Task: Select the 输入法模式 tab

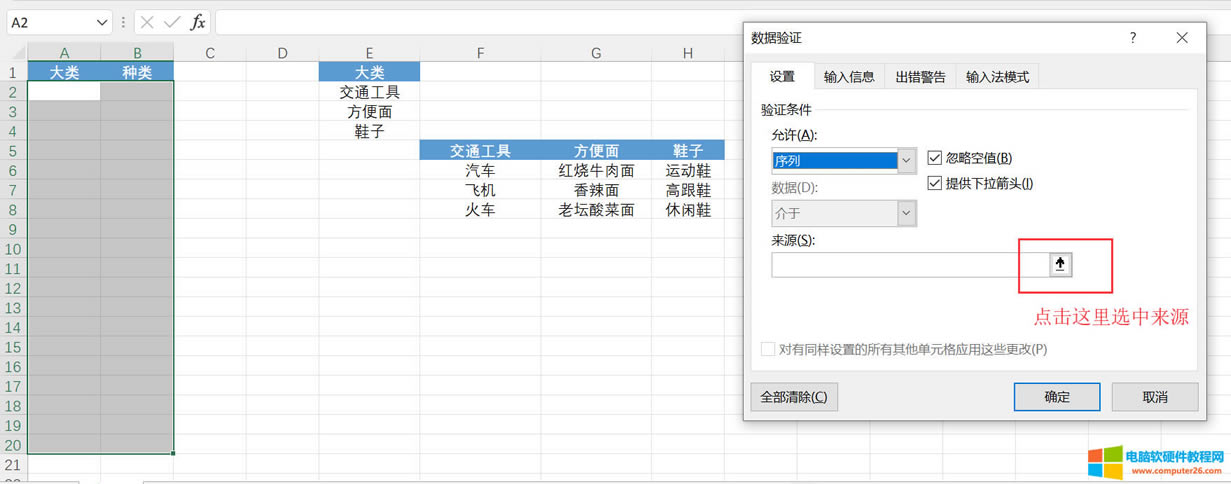Action: pyautogui.click(x=997, y=77)
